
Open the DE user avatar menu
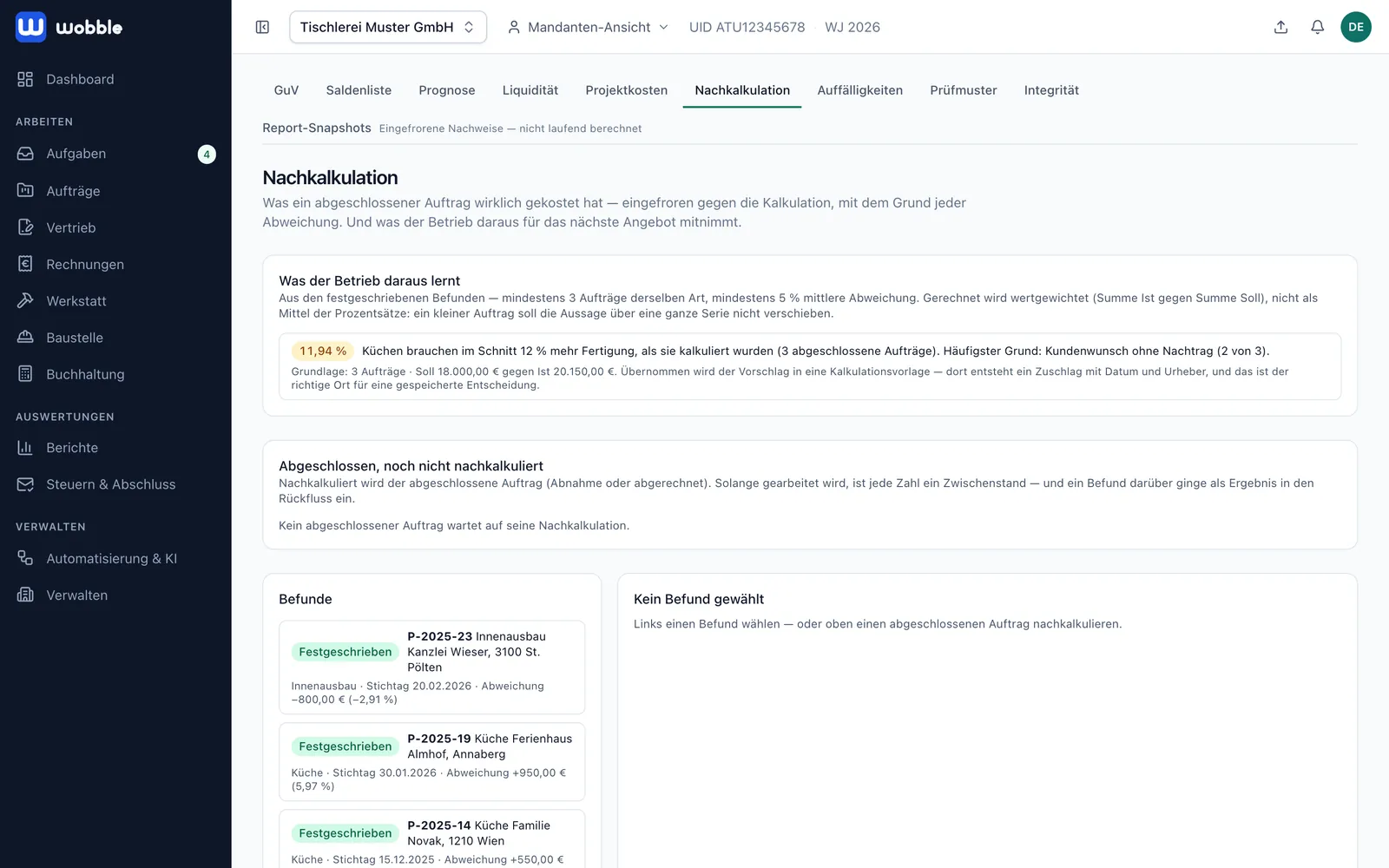[x=1356, y=27]
